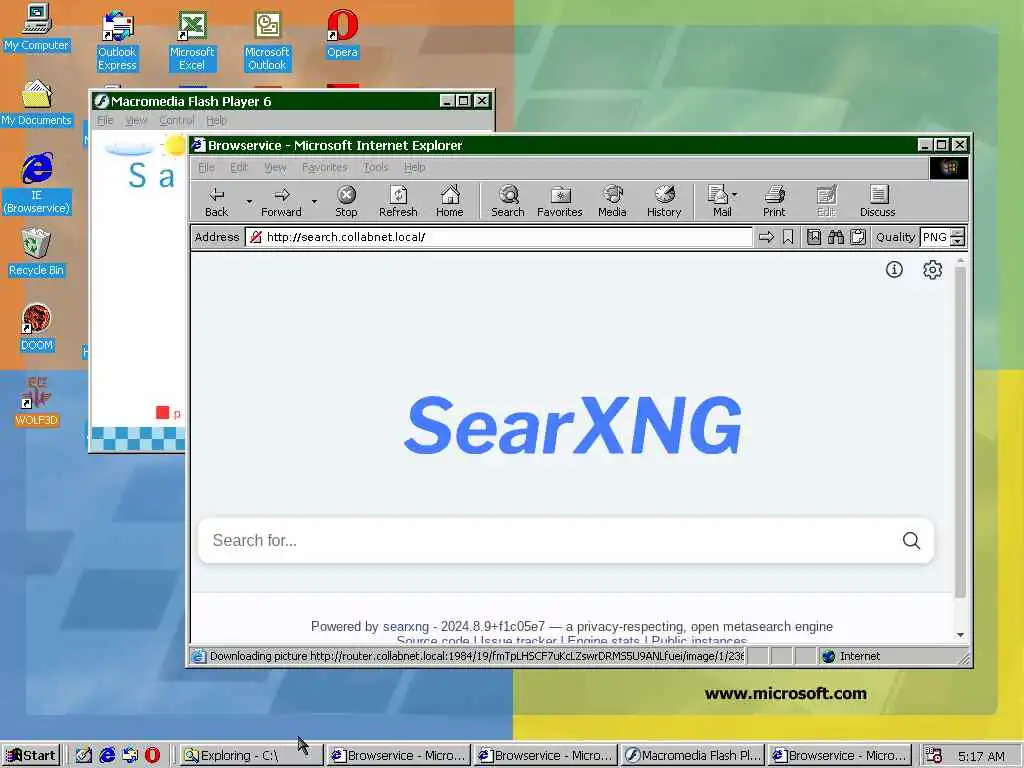Launch Outlook Express from quick launch bar
This screenshot has width=1024, height=768.
130,755
